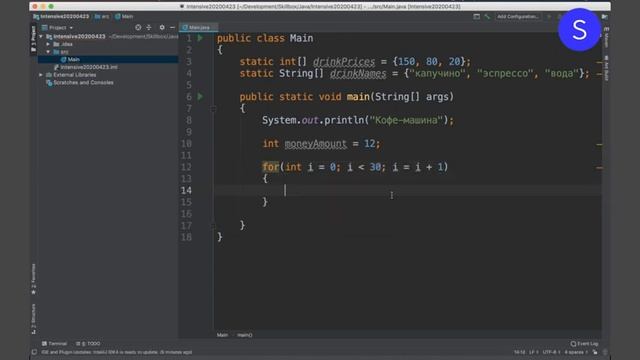Viewport: 640px width, 360px height.
Task: Click the top-right project structure icon
Action: click(x=604, y=17)
